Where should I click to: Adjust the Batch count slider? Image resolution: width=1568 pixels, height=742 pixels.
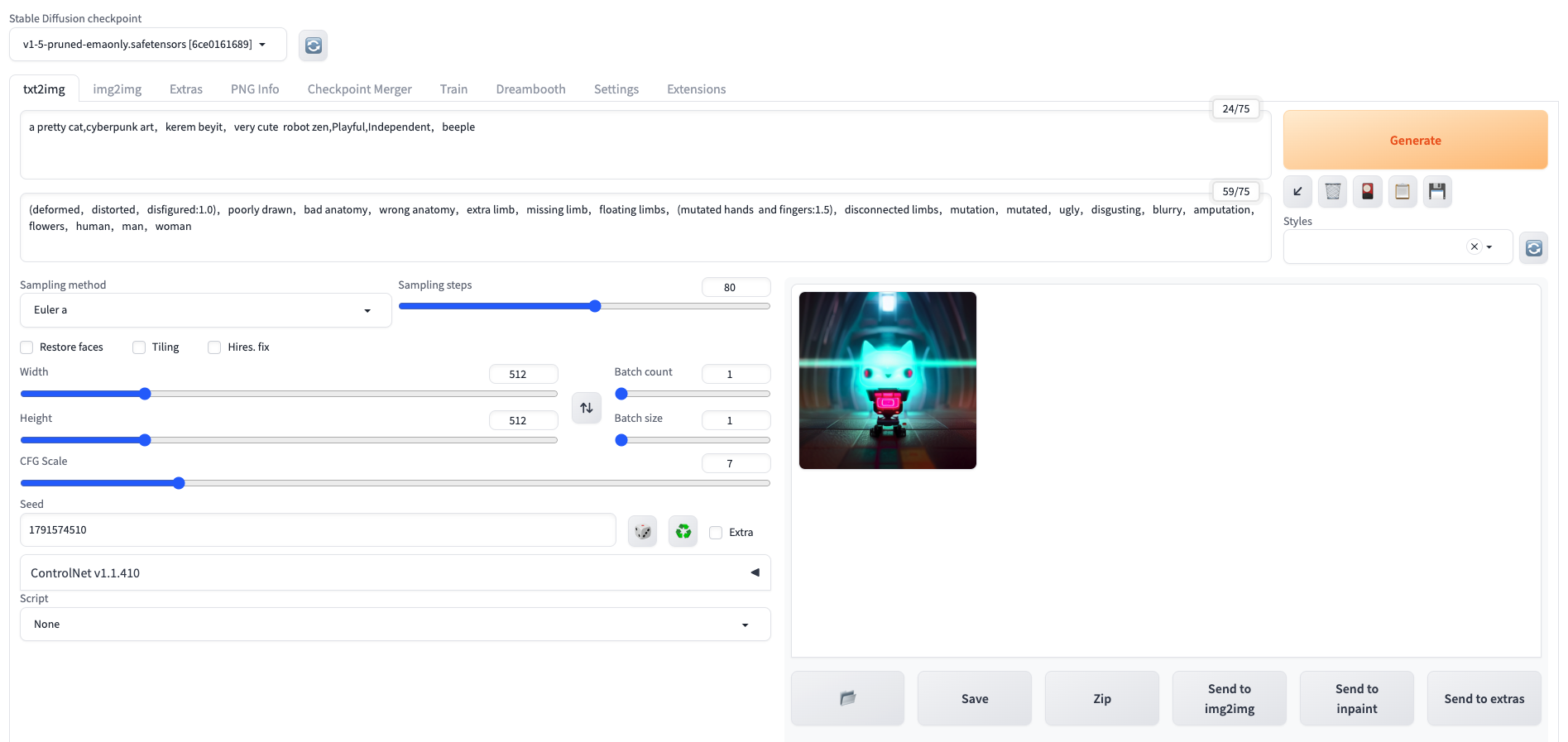(x=693, y=394)
